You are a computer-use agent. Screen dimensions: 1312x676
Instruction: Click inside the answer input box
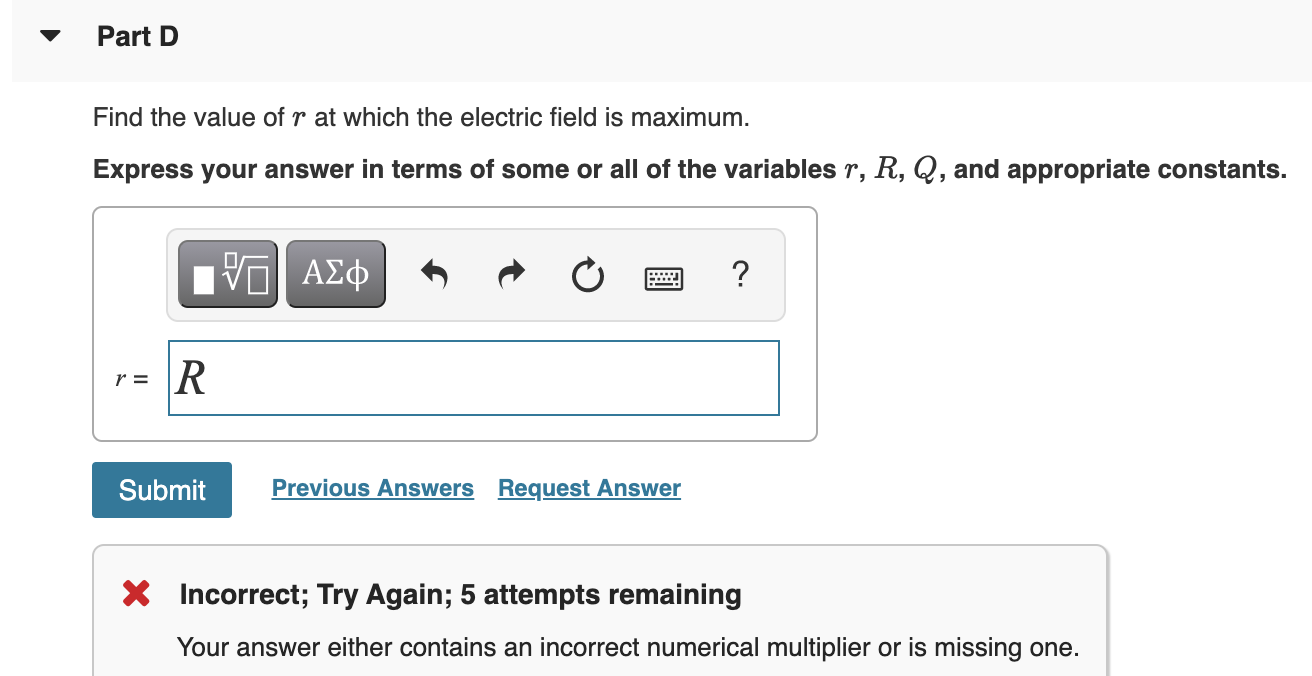[473, 378]
